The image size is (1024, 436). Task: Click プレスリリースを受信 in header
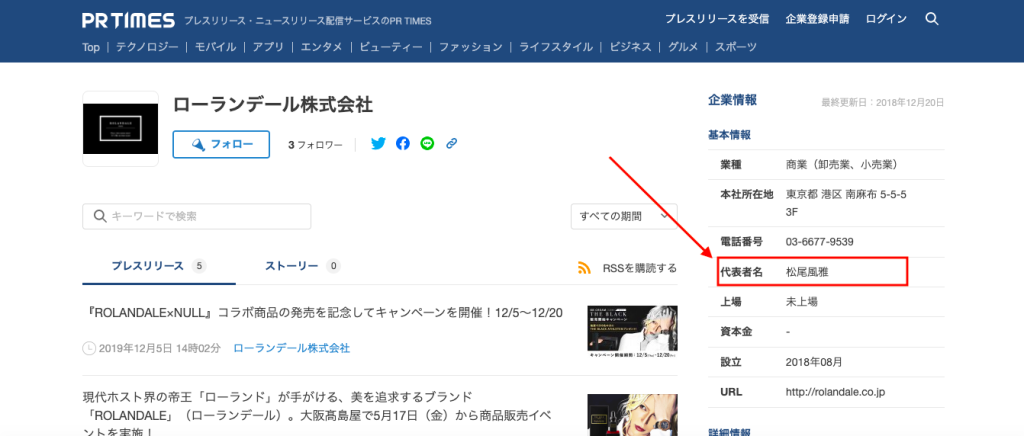click(x=717, y=19)
